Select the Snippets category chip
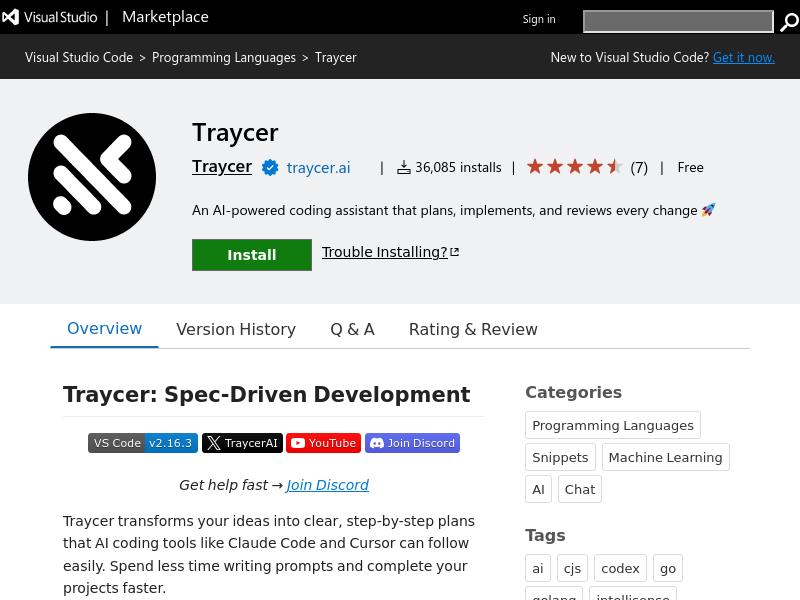Image resolution: width=800 pixels, height=600 pixels. (560, 457)
